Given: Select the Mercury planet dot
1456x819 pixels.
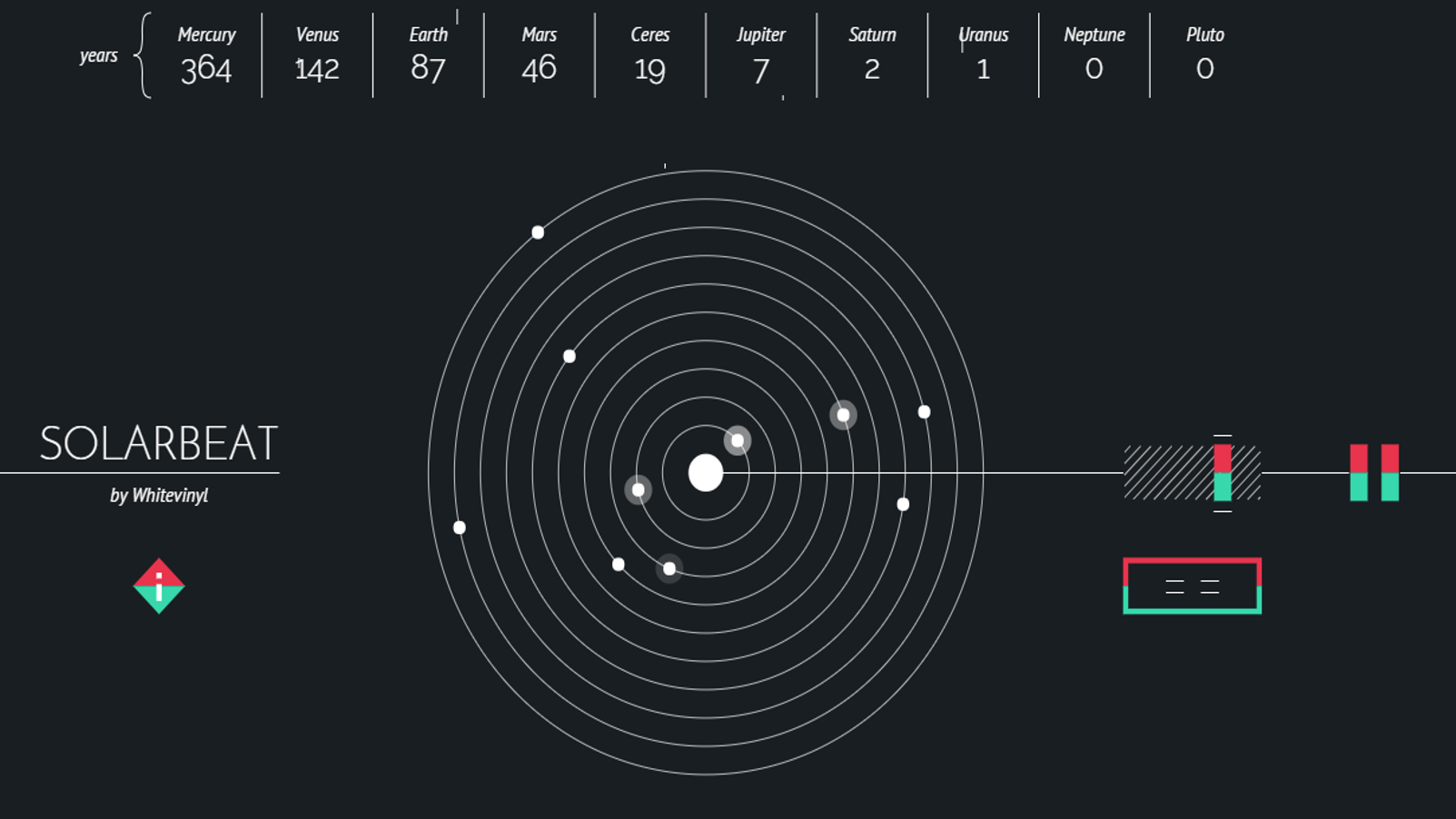Looking at the screenshot, I should [738, 441].
